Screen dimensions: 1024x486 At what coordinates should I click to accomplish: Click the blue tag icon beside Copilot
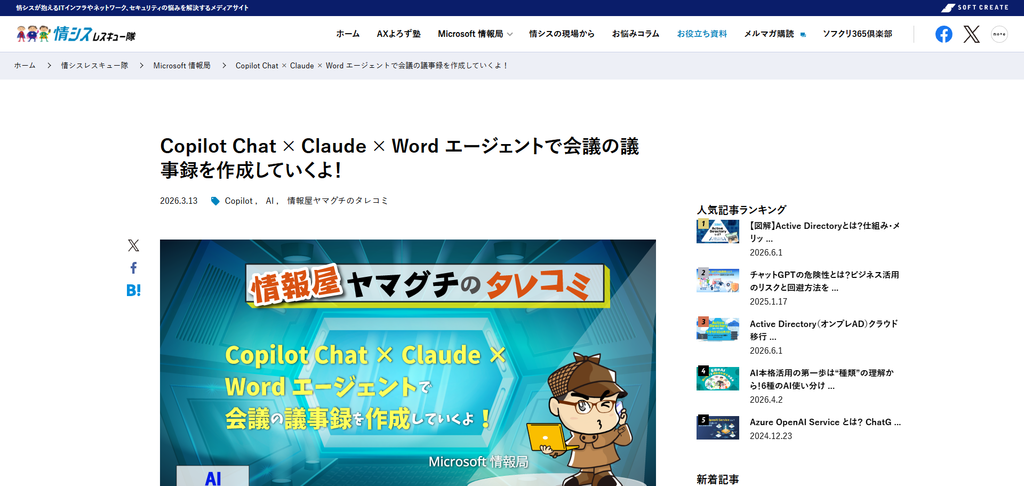[216, 201]
